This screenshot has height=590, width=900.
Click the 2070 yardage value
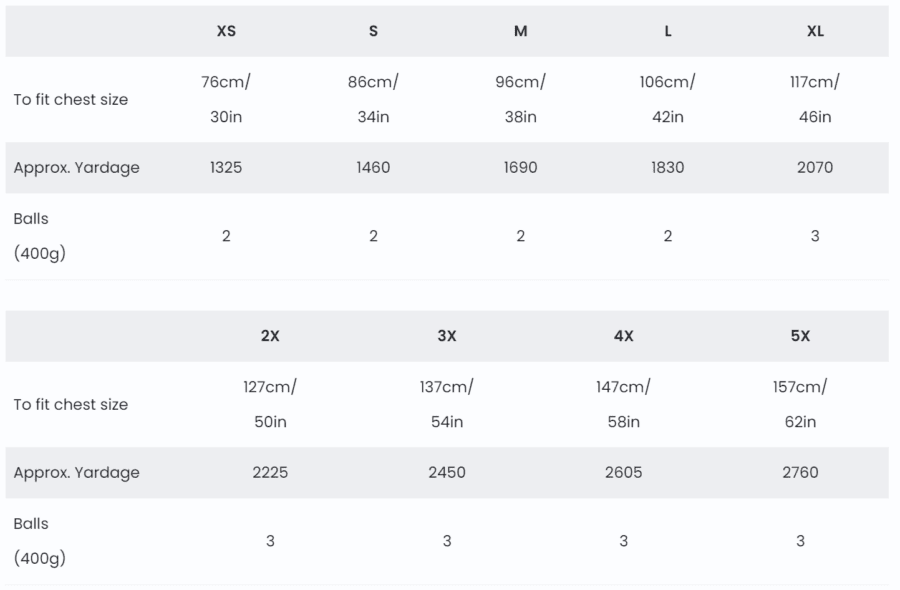(815, 167)
